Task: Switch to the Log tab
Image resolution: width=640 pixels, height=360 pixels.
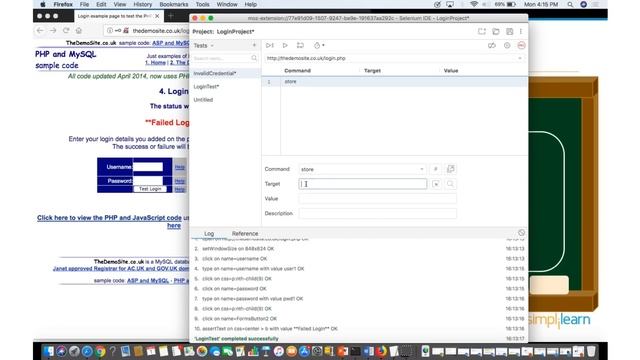Action: point(209,233)
